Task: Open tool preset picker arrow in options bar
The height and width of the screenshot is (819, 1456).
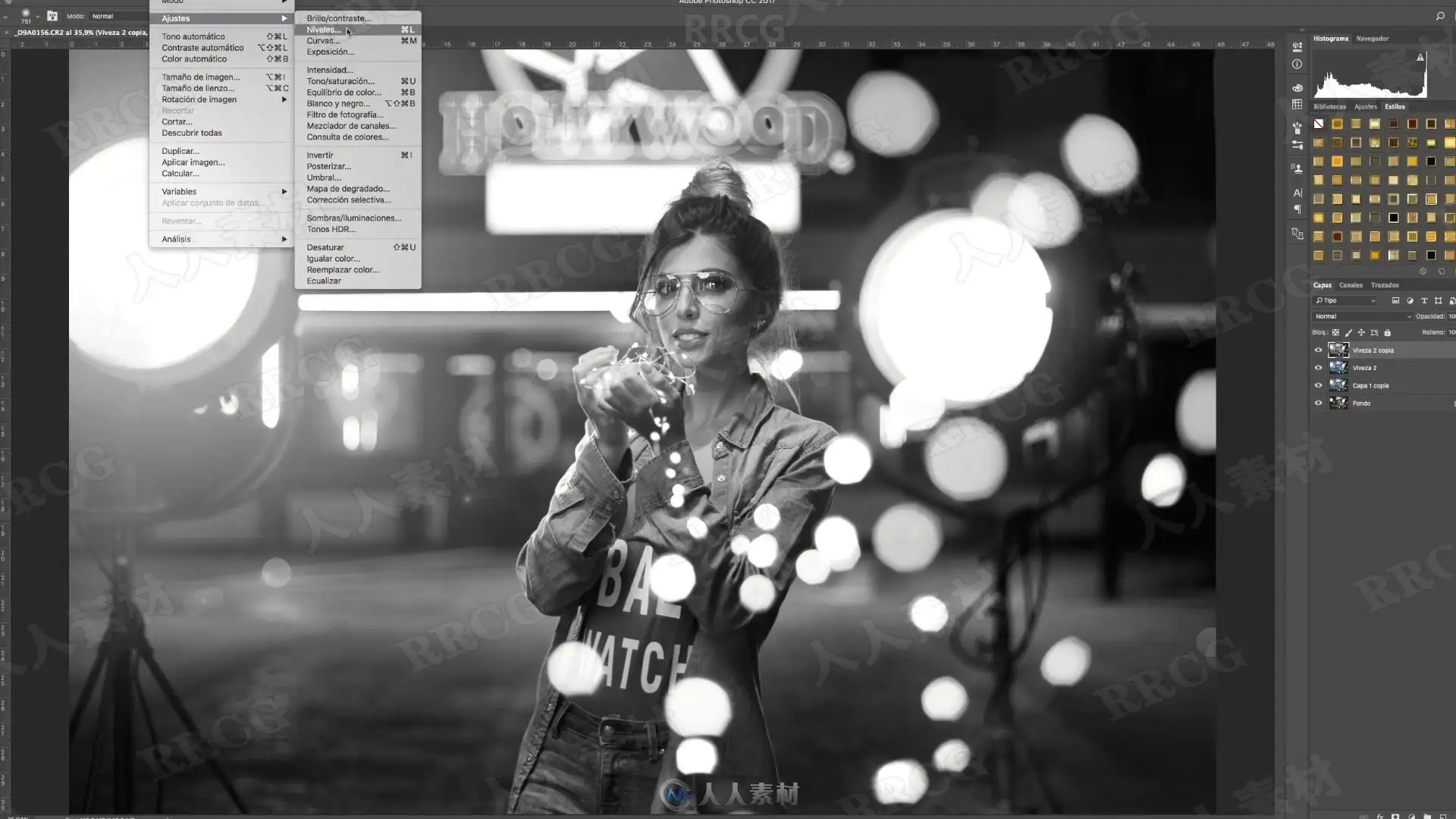Action: [x=6, y=16]
